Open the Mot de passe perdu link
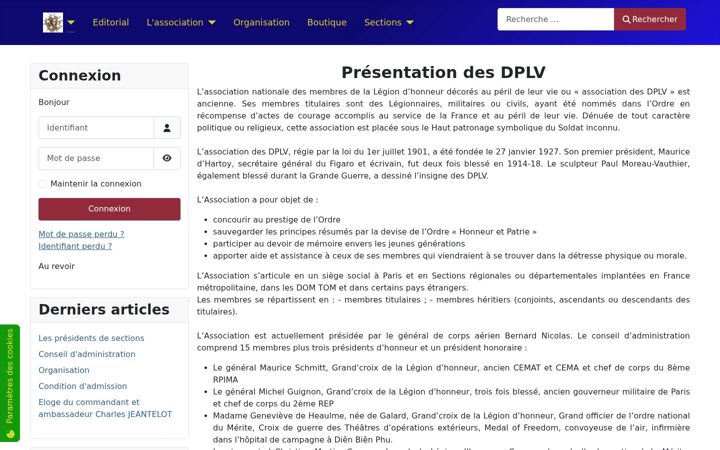The height and width of the screenshot is (450, 720). pyautogui.click(x=81, y=234)
